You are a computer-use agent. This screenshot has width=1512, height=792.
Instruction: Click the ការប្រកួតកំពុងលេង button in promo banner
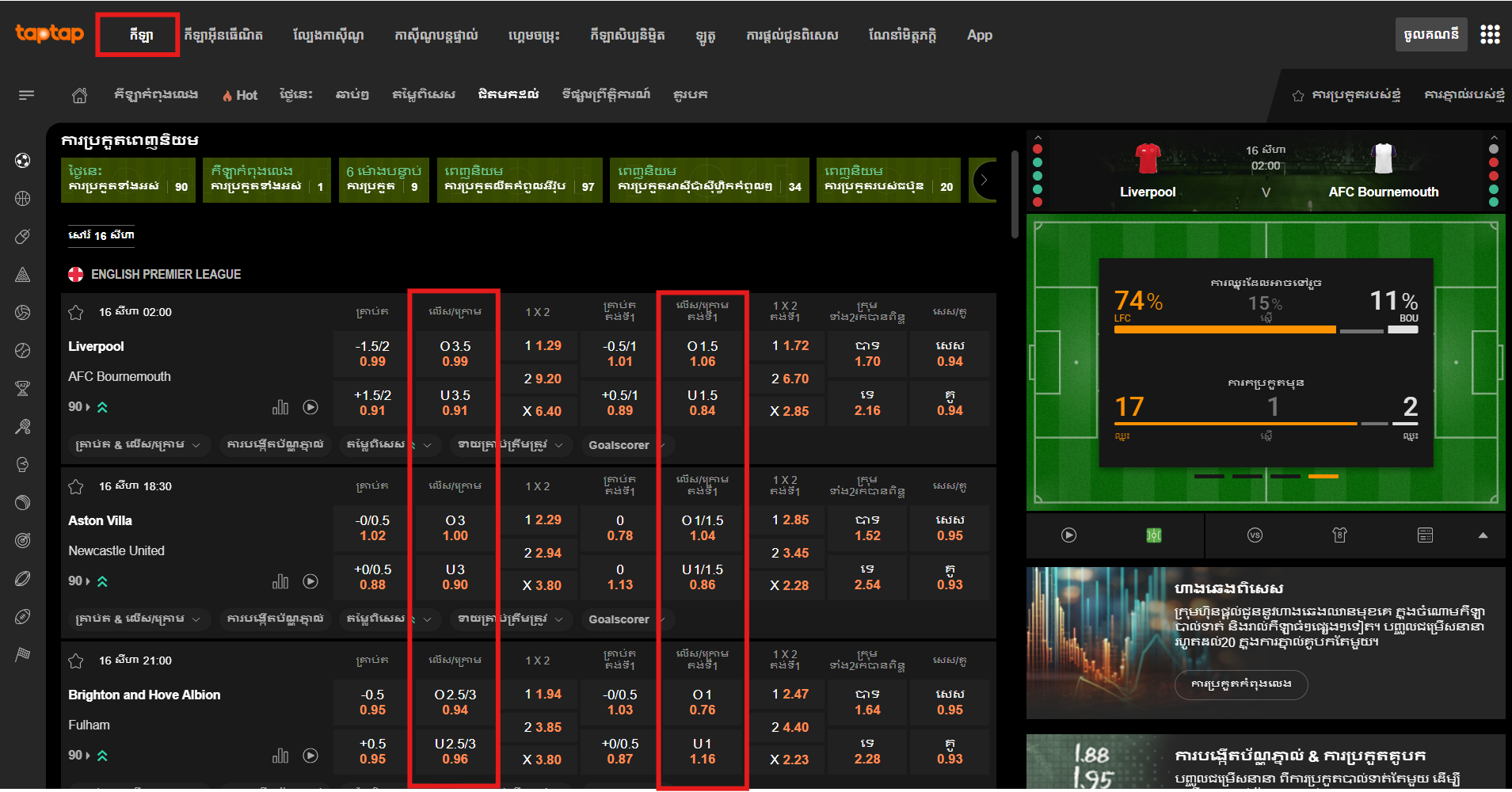1240,684
